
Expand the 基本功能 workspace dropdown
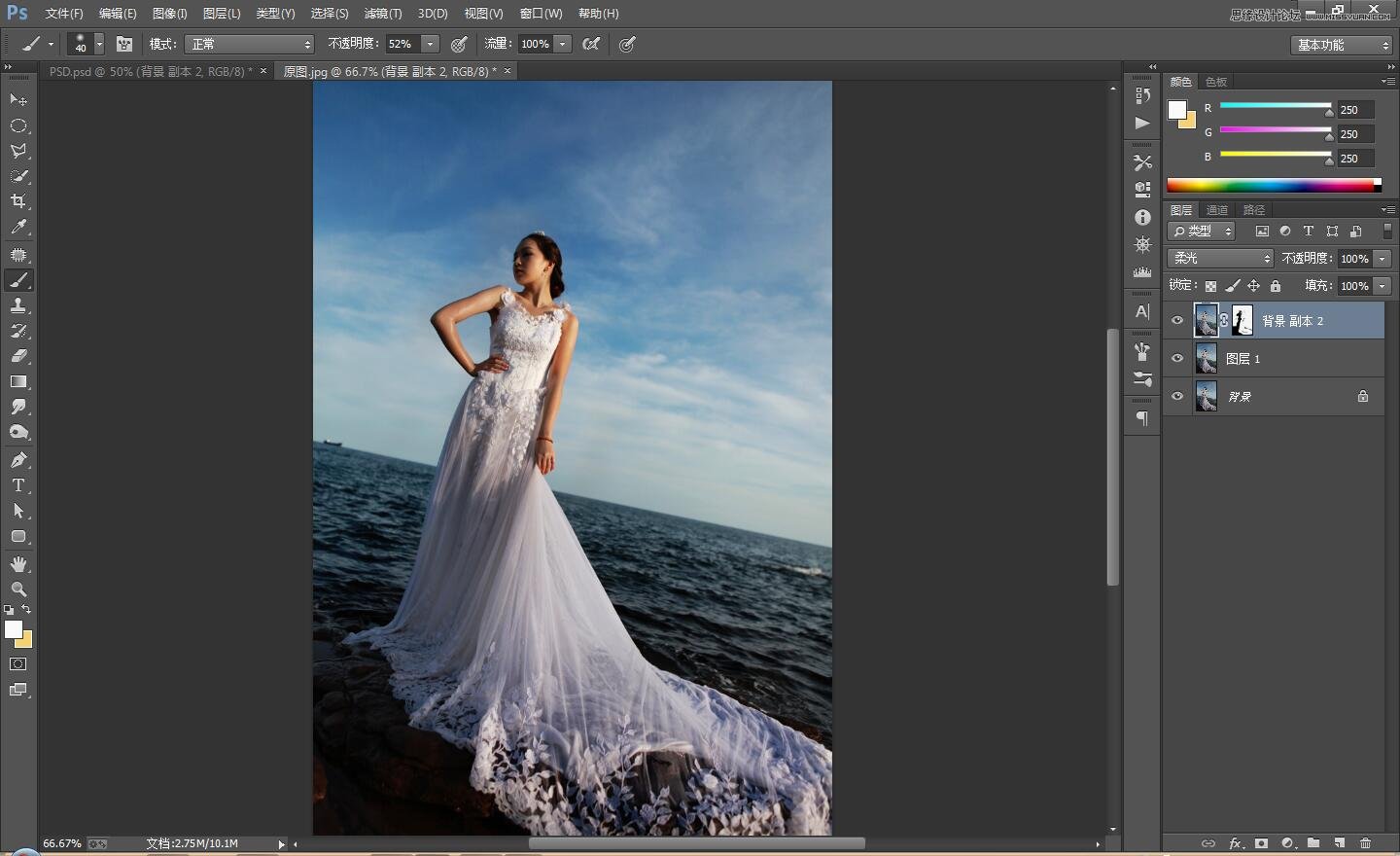(x=1343, y=45)
